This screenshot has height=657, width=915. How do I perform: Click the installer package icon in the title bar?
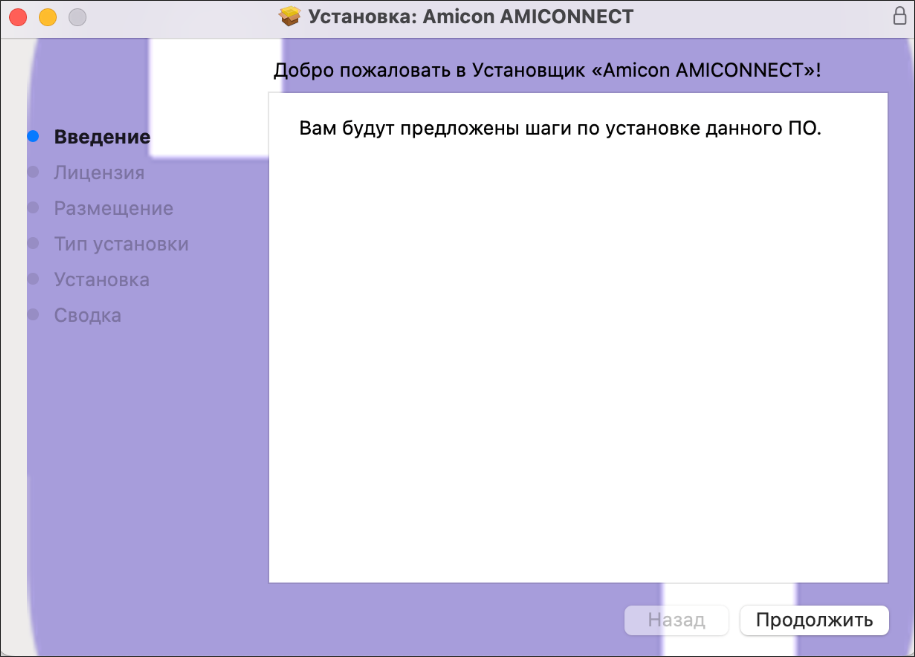point(290,16)
